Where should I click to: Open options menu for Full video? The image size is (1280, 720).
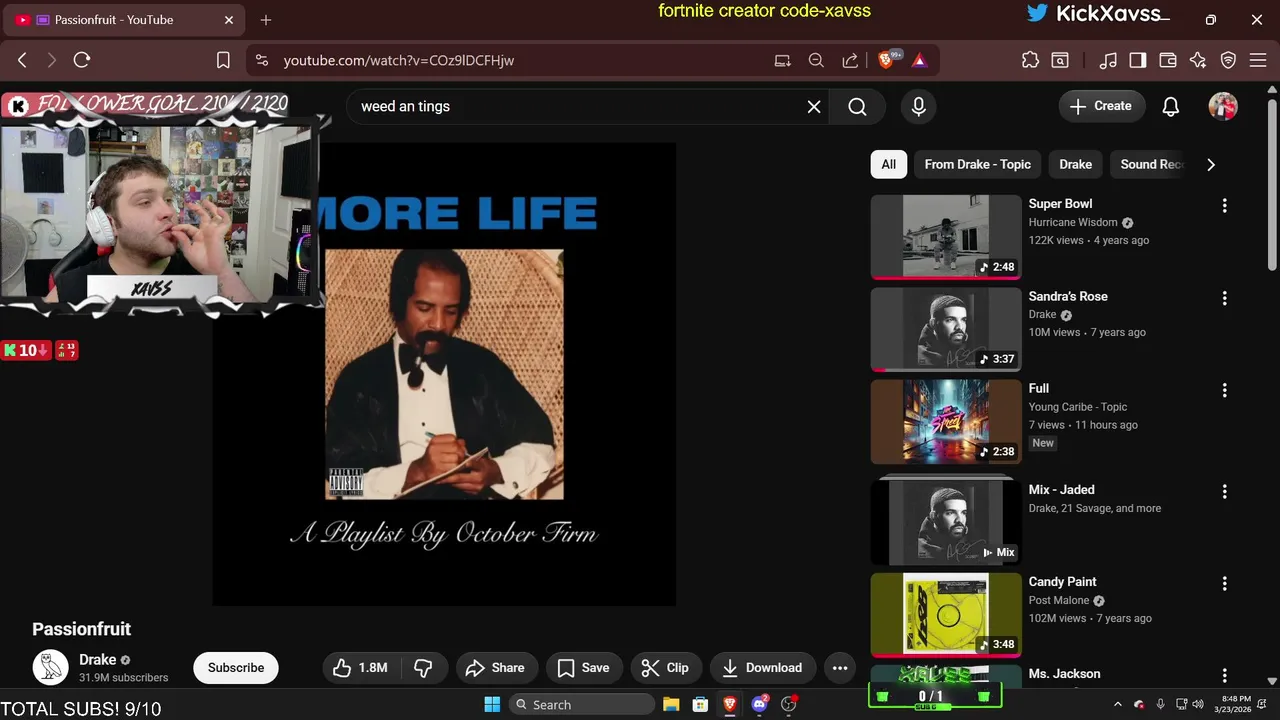point(1224,390)
